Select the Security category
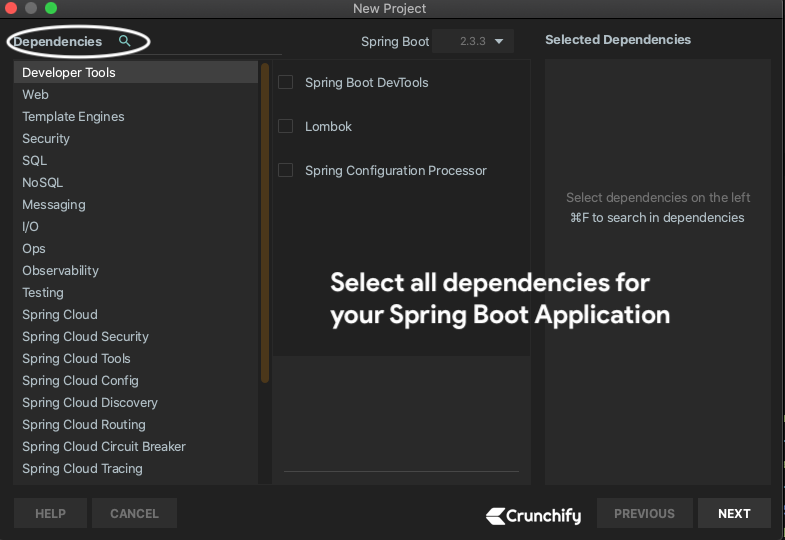Screen dimensions: 785x540 [x=46, y=138]
